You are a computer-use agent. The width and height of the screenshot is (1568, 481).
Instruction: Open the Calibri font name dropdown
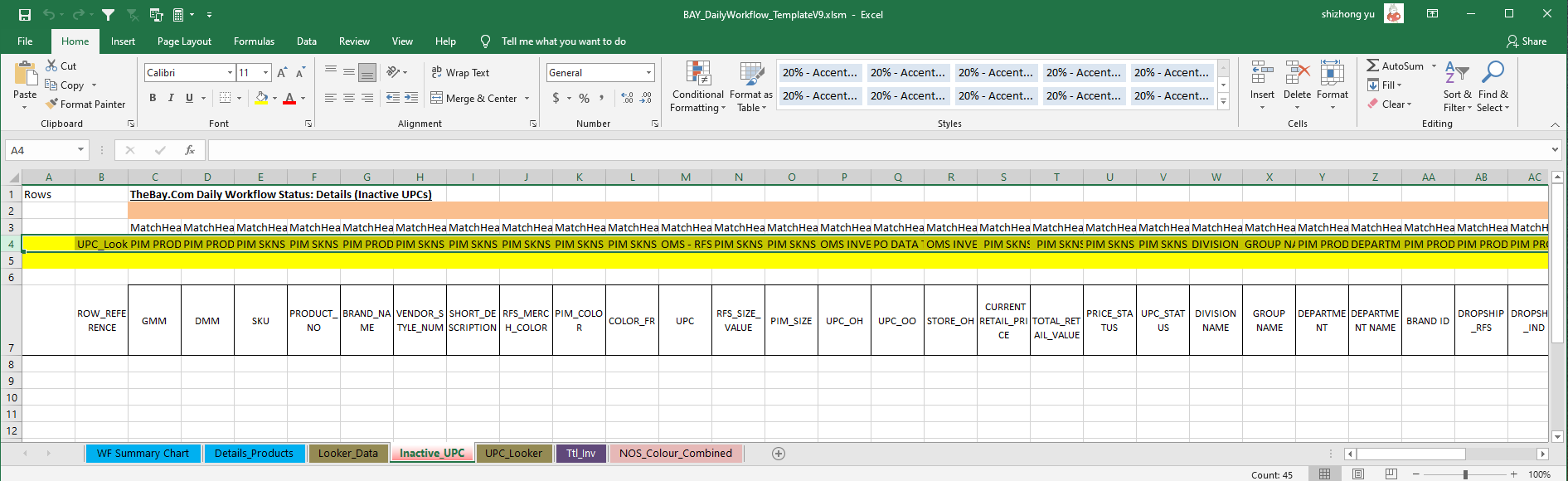230,73
